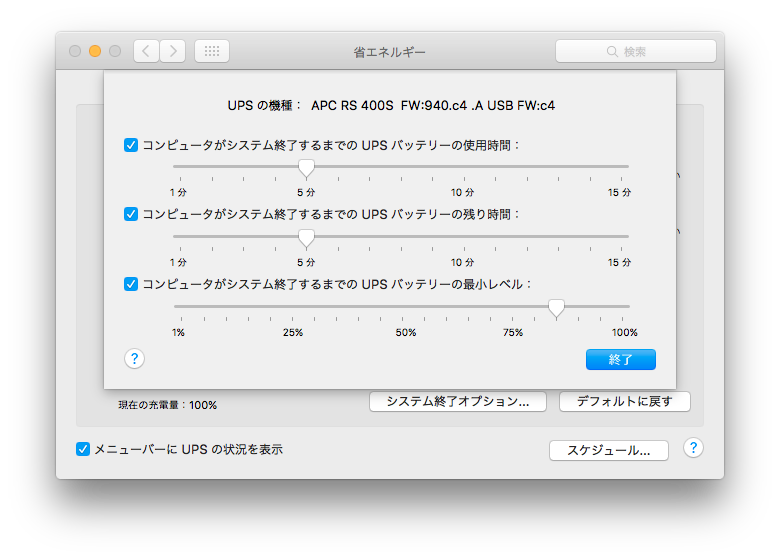Minimize the window with the yellow button

coord(95,51)
